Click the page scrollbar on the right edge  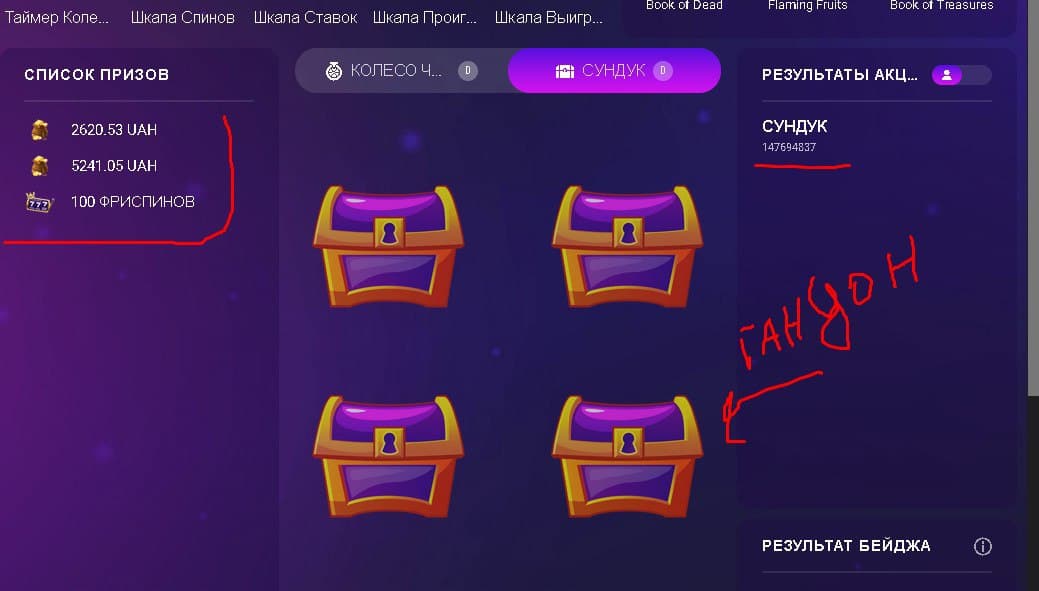[1033, 199]
